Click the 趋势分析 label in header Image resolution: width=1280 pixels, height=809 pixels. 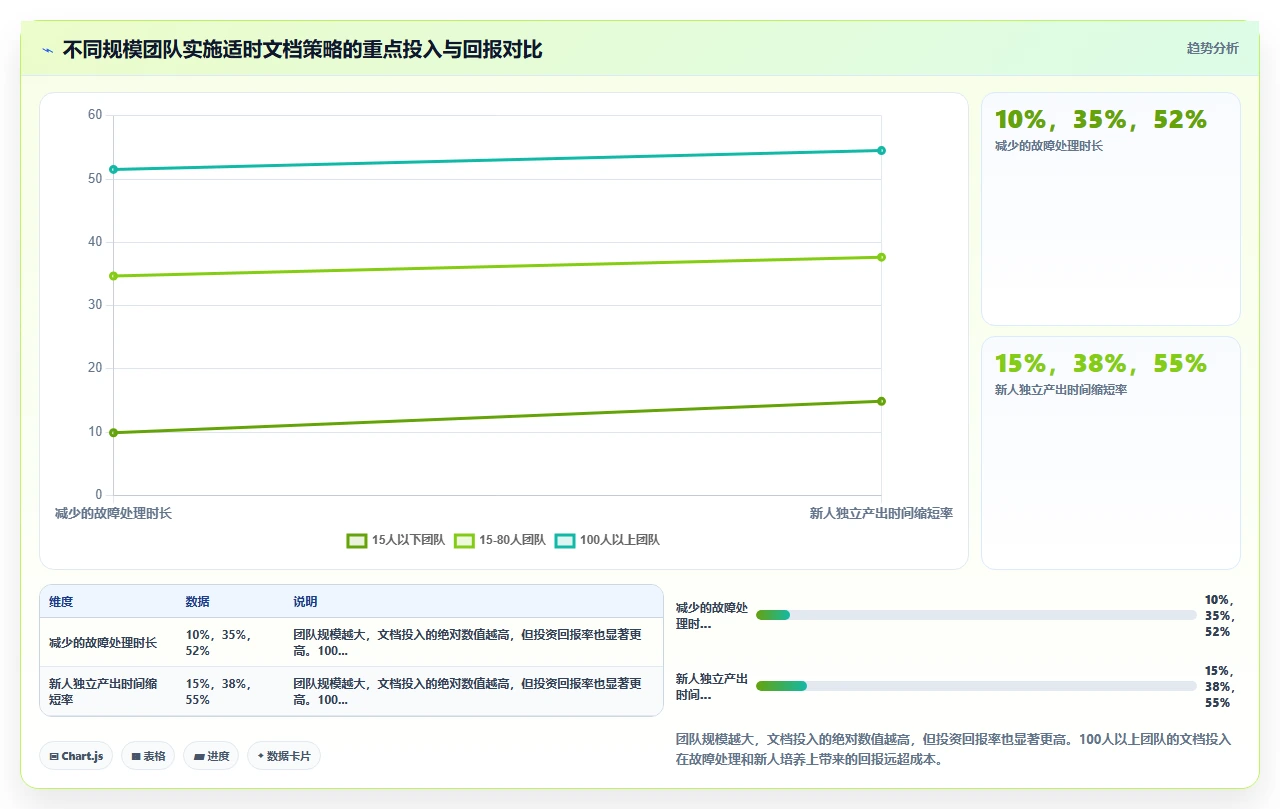1212,48
